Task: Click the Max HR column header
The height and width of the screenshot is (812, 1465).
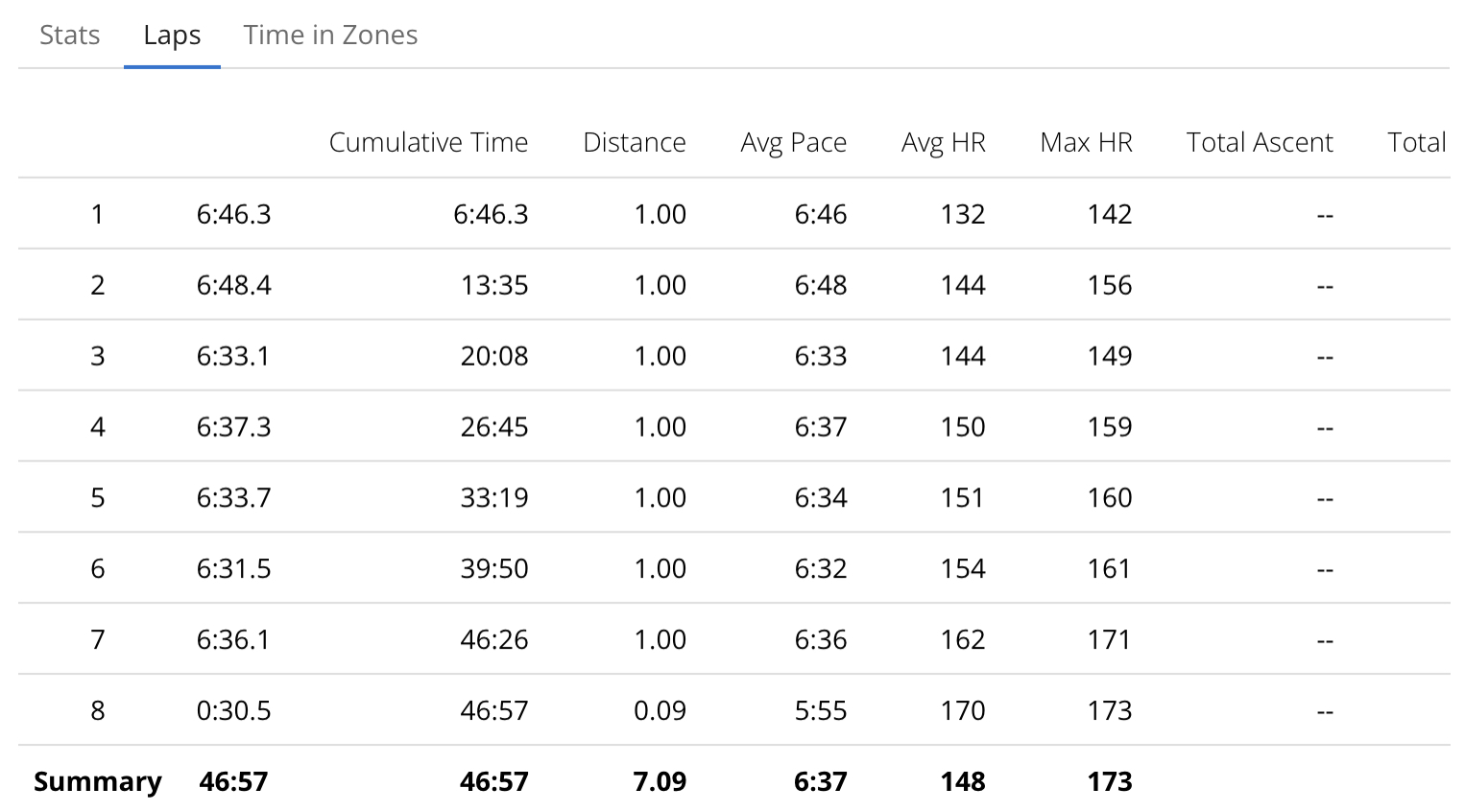Action: tap(1086, 143)
